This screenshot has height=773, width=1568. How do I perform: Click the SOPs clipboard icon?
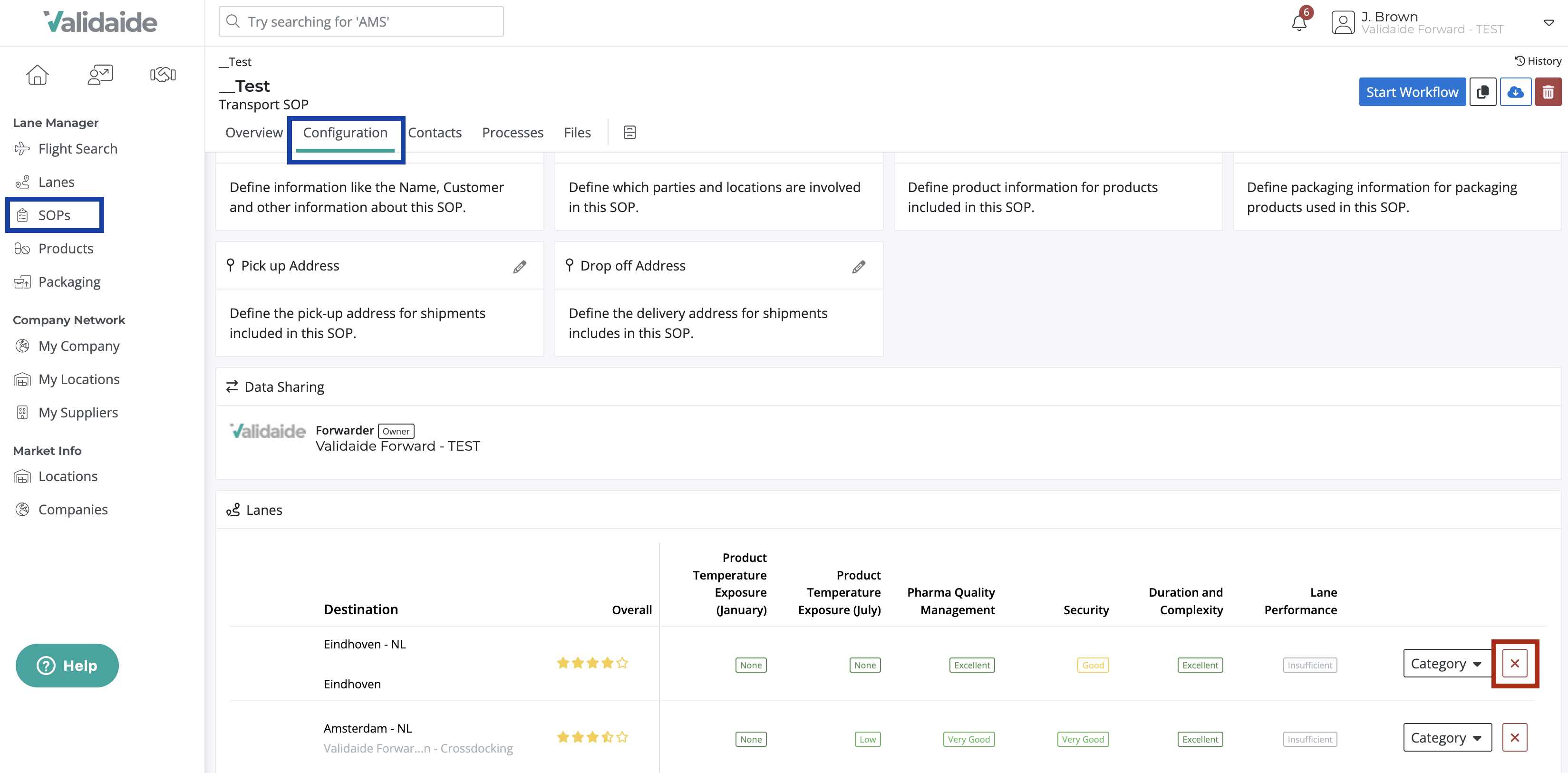22,215
